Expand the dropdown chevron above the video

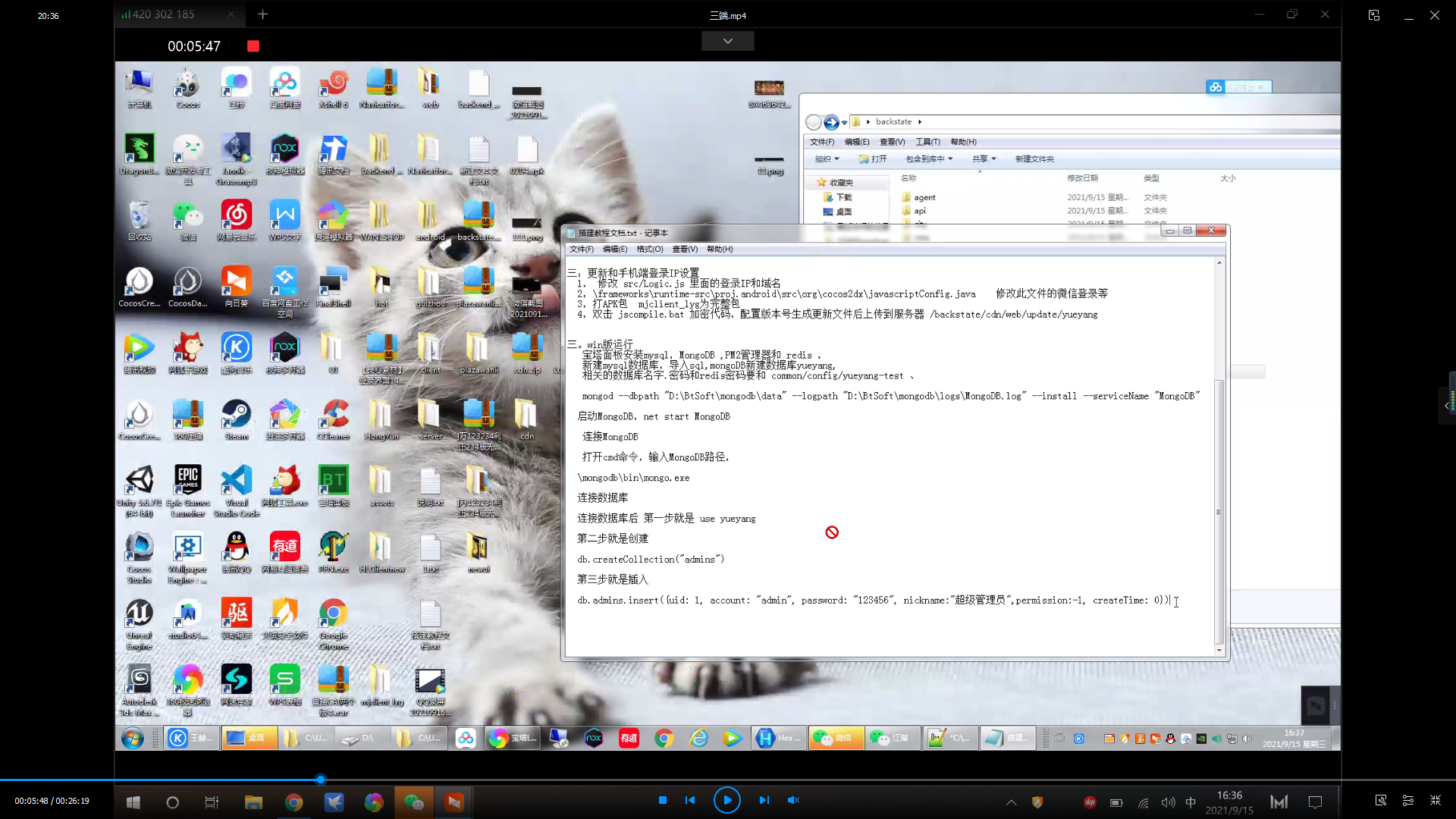[x=727, y=41]
